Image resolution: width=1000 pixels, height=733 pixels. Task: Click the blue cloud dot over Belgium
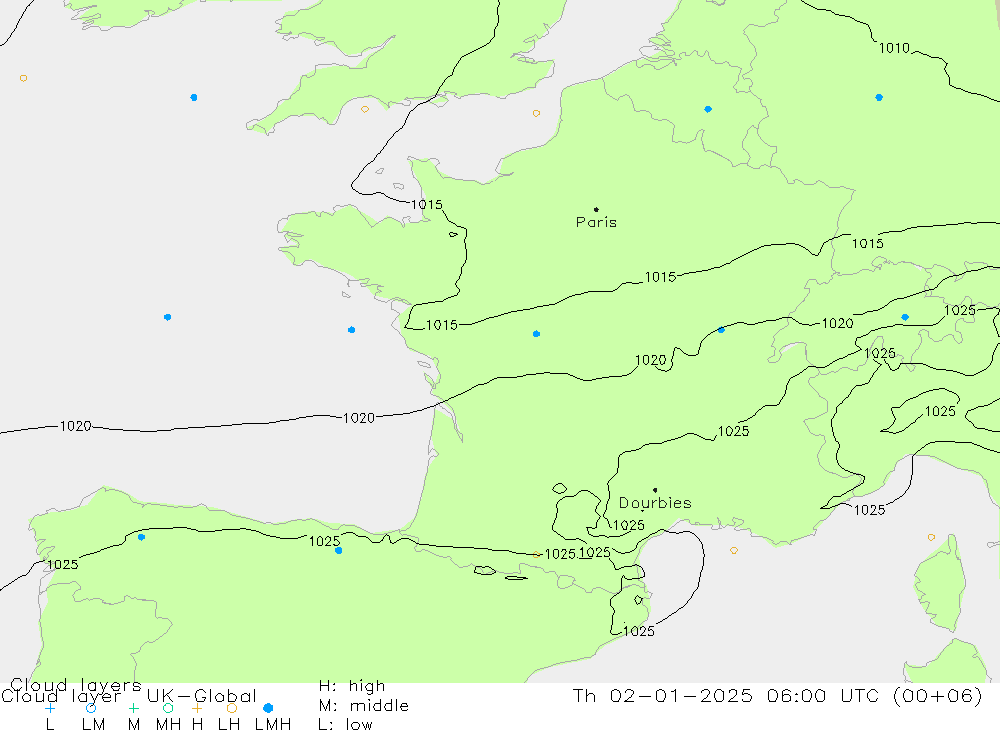(x=708, y=109)
